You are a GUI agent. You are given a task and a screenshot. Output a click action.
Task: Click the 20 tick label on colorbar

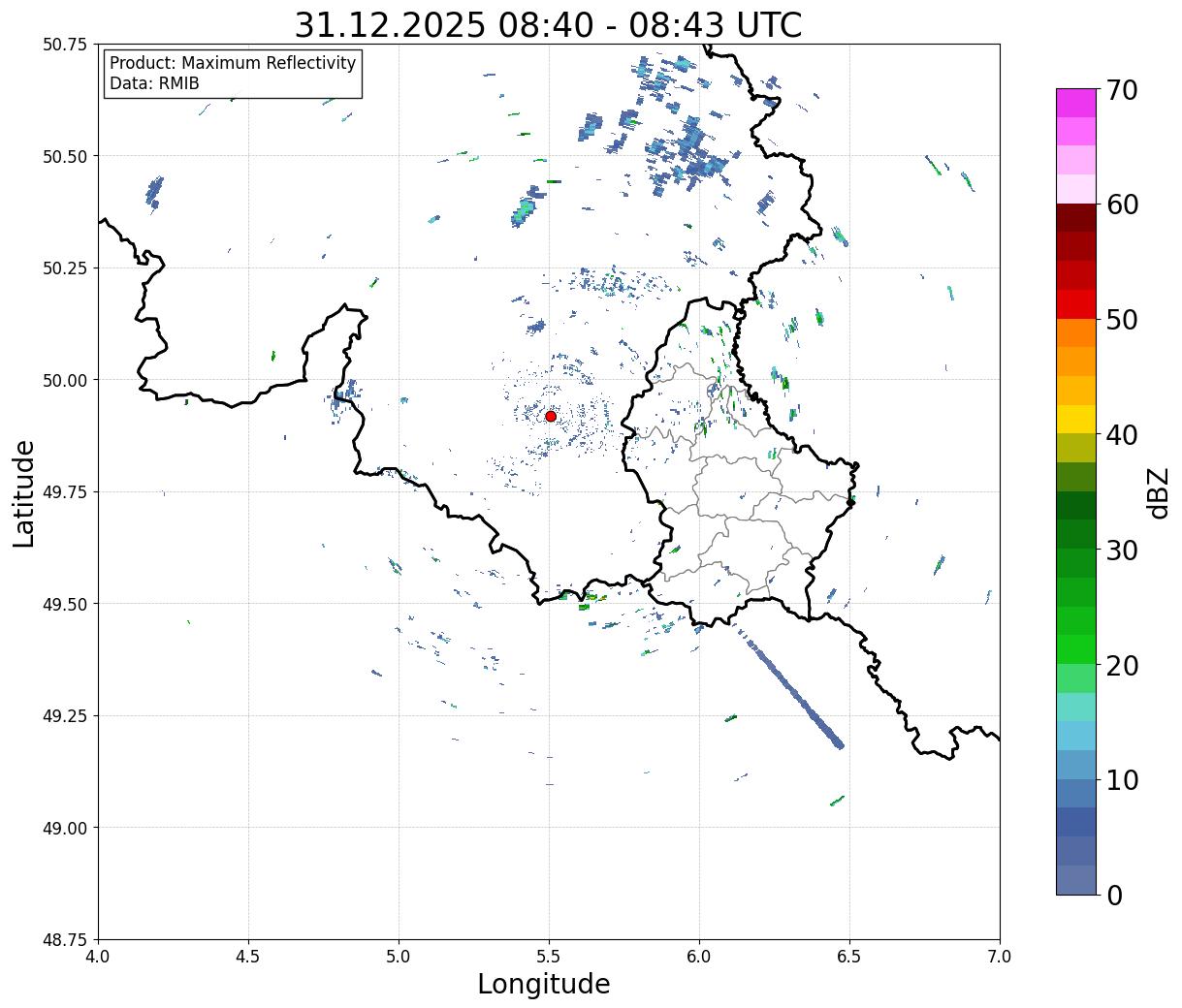[1122, 666]
